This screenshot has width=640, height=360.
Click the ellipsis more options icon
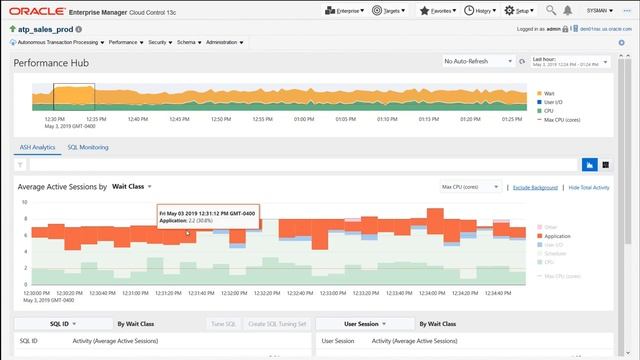click(x=627, y=11)
